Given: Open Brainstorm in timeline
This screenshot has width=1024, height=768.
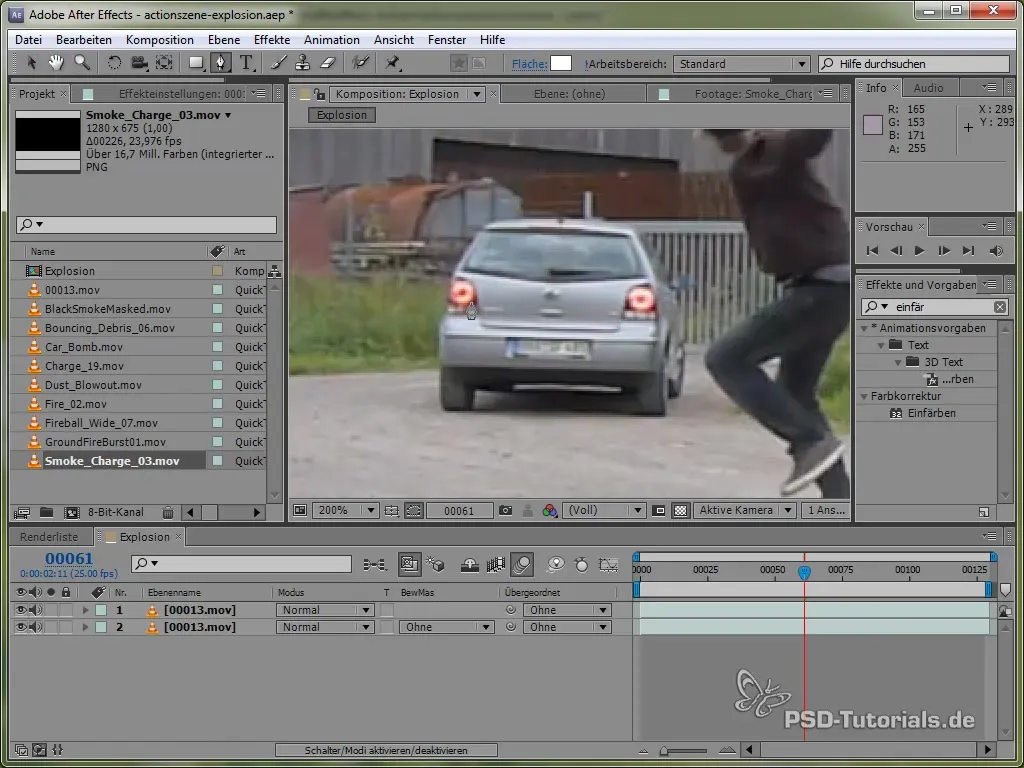Looking at the screenshot, I should tap(556, 565).
